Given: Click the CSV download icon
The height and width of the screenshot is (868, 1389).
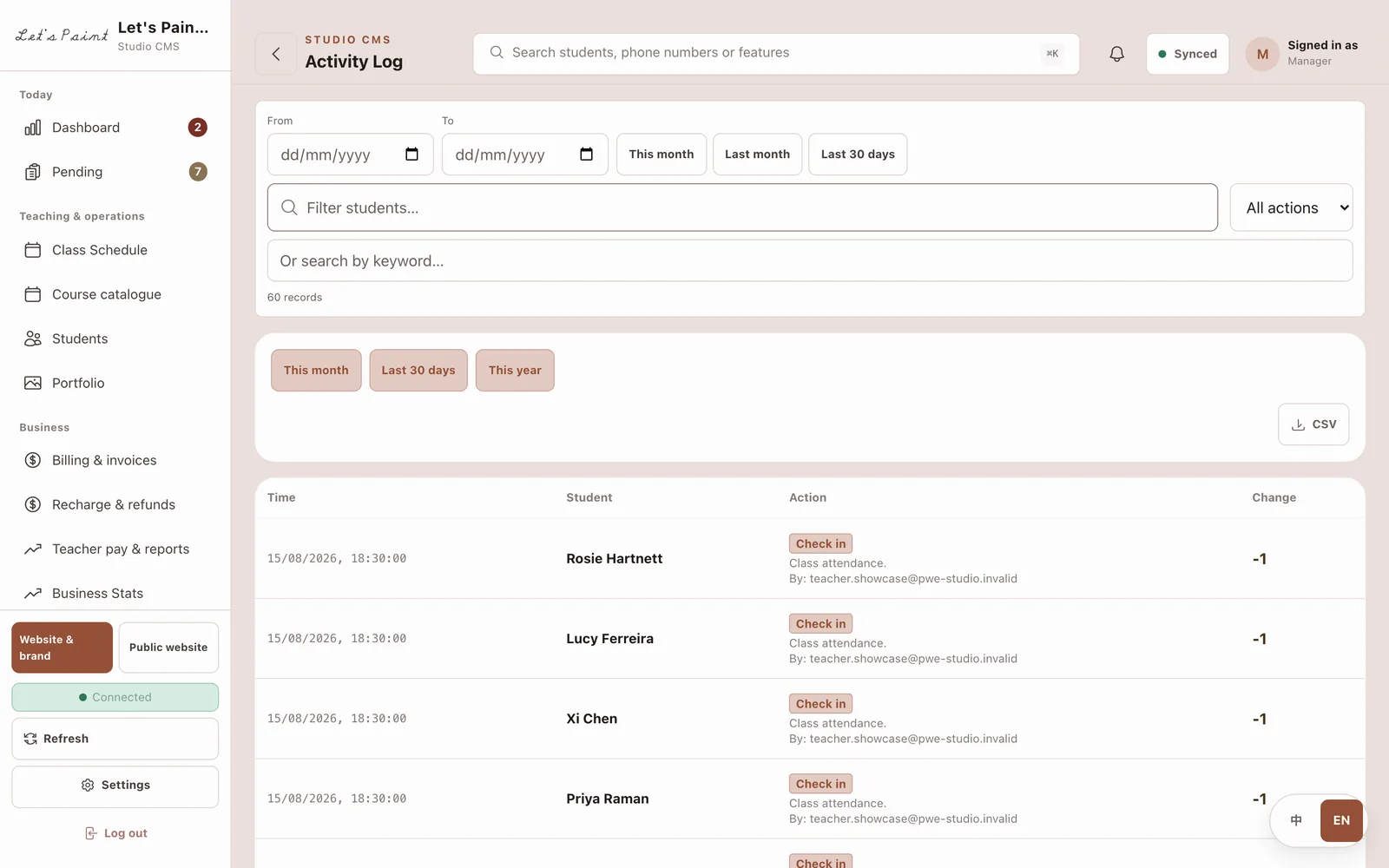Looking at the screenshot, I should point(1298,424).
